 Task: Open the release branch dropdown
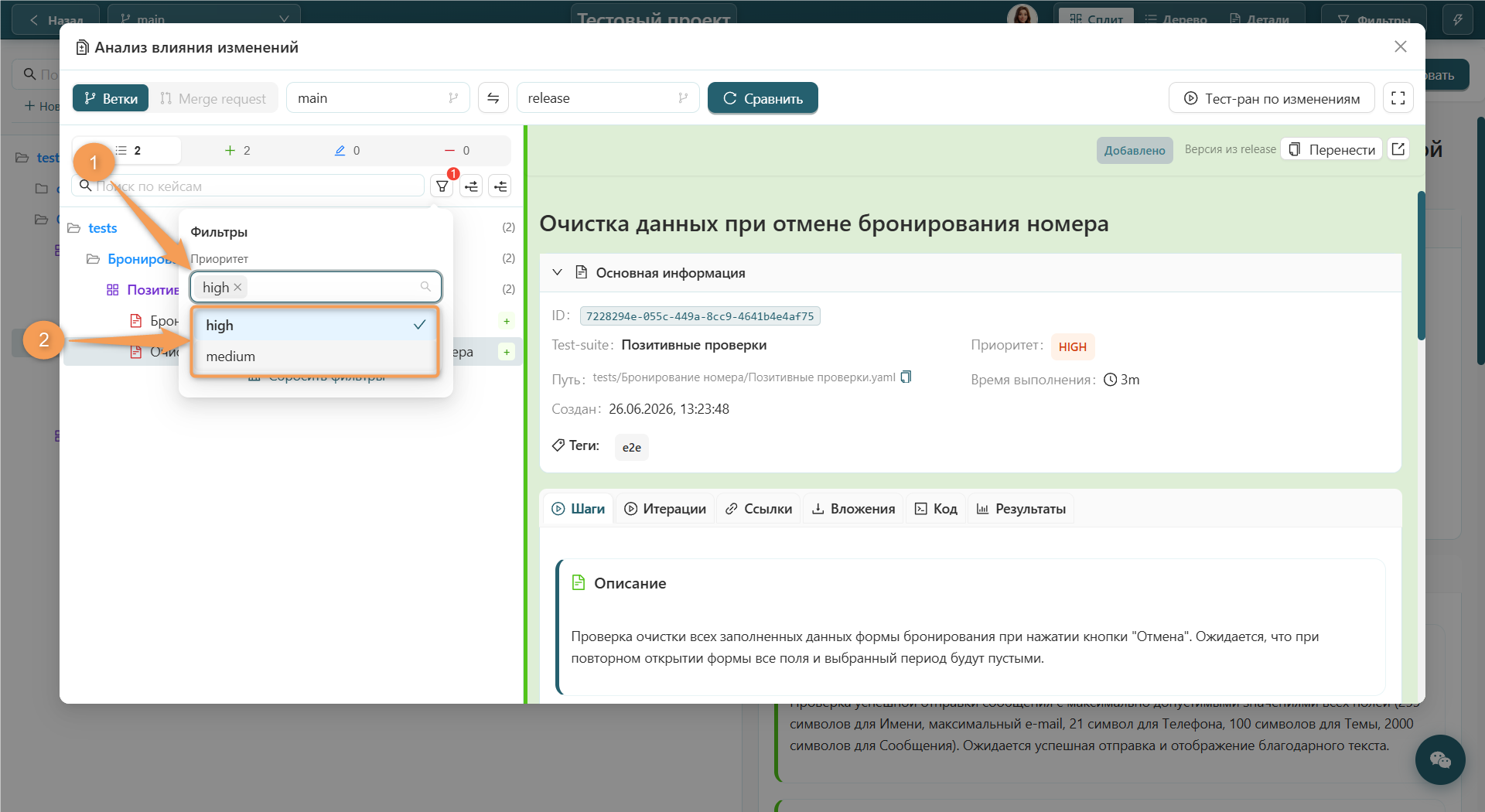pos(608,98)
